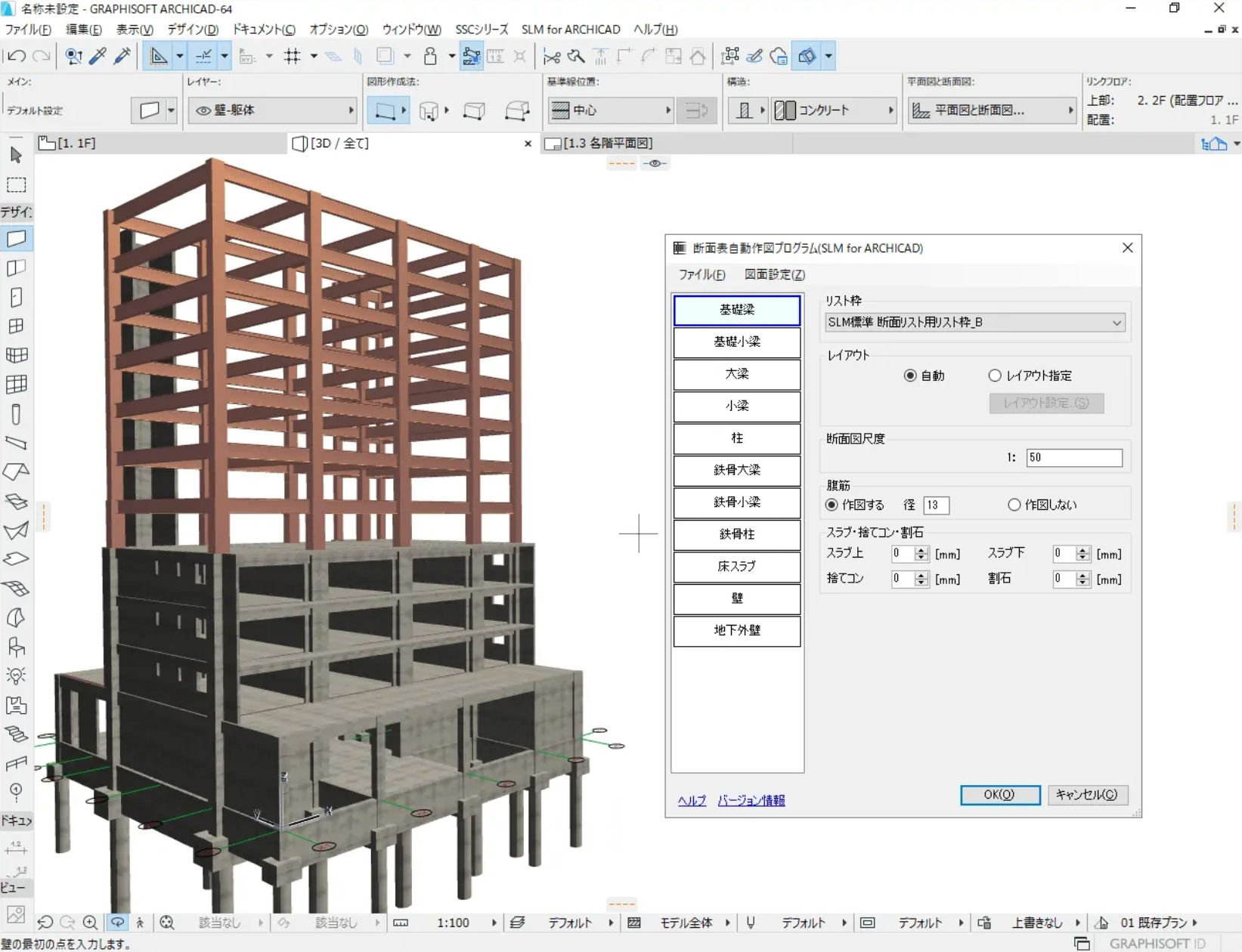Open the layer 壁-躯体 dropdown

272,110
